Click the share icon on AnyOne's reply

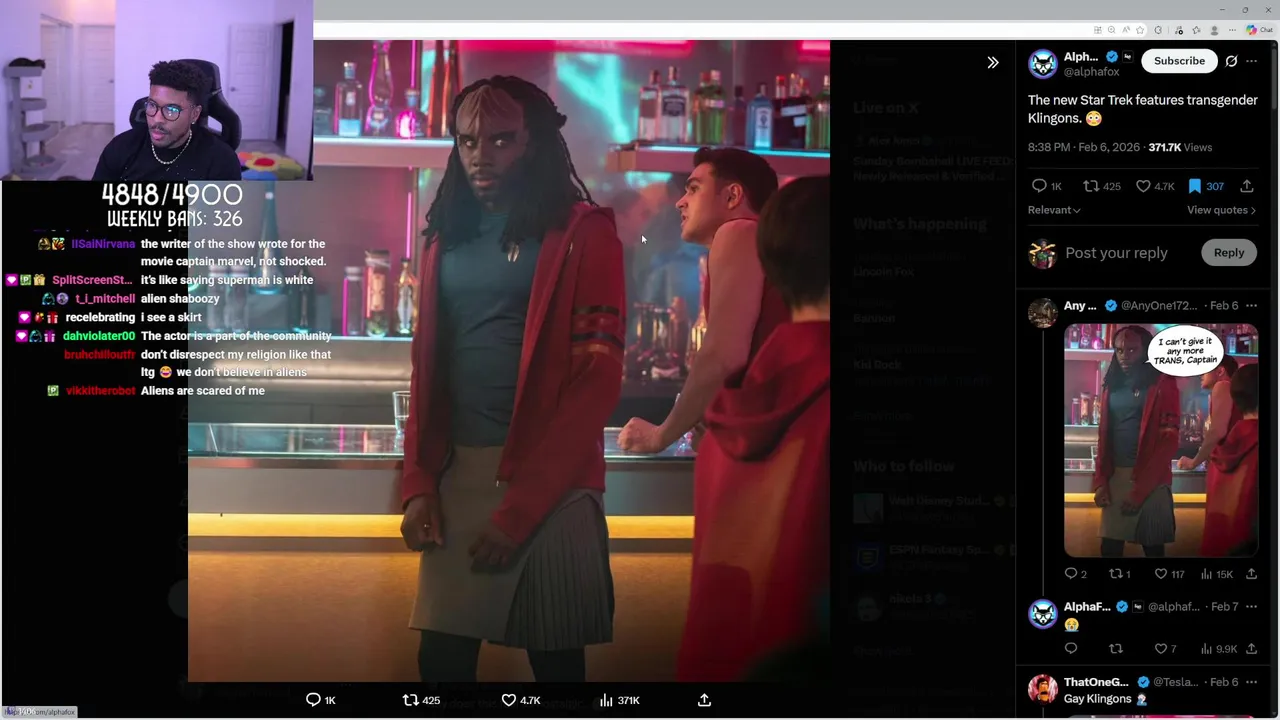(1251, 574)
